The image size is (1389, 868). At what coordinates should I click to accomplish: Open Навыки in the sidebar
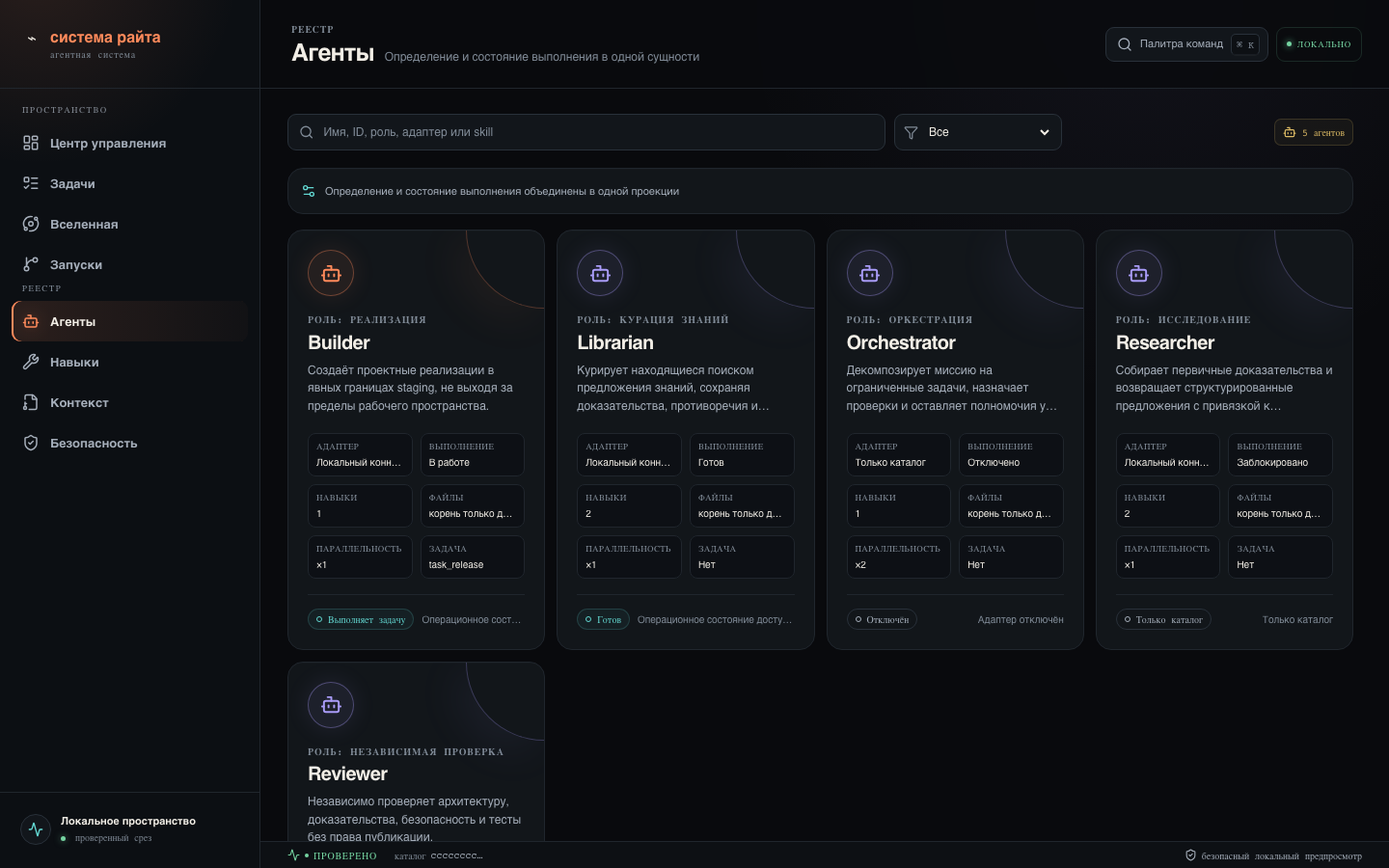(x=129, y=362)
